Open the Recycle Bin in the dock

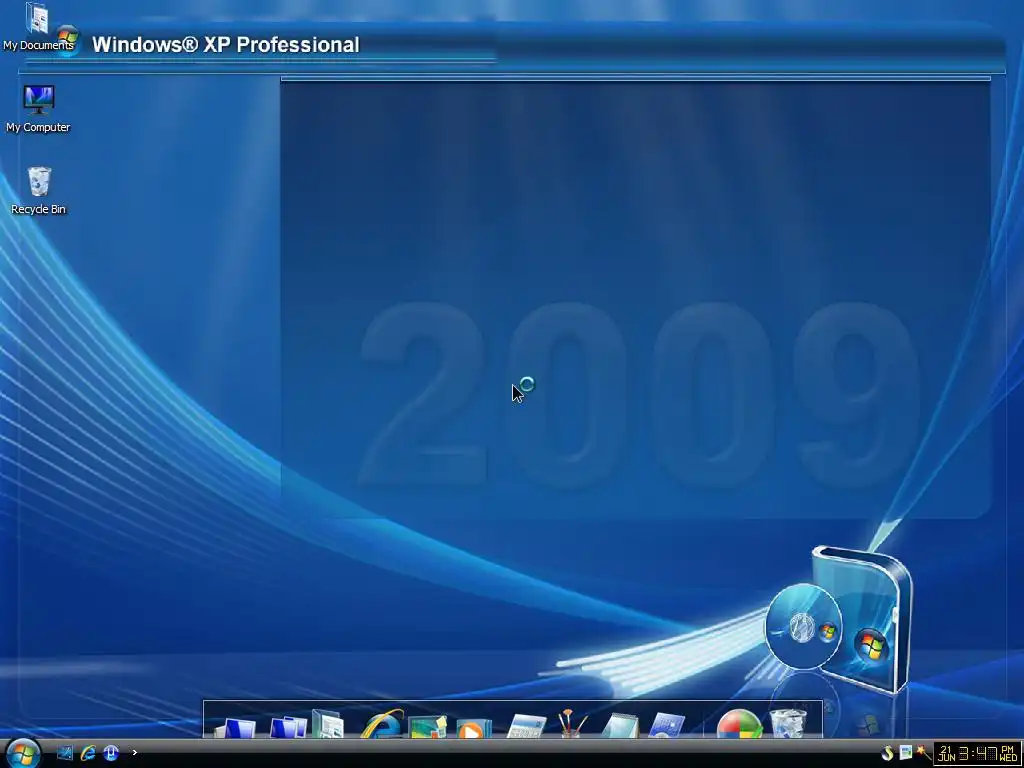[x=788, y=724]
